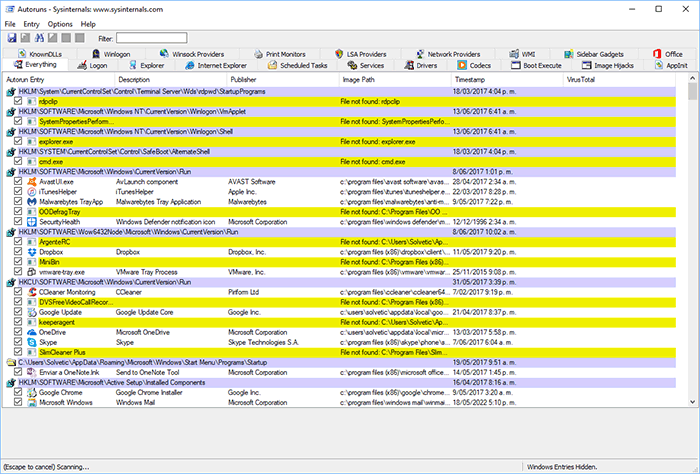Click the Google Chrome entry icon
Viewport: 700px width, 474px height.
pyautogui.click(x=31, y=392)
